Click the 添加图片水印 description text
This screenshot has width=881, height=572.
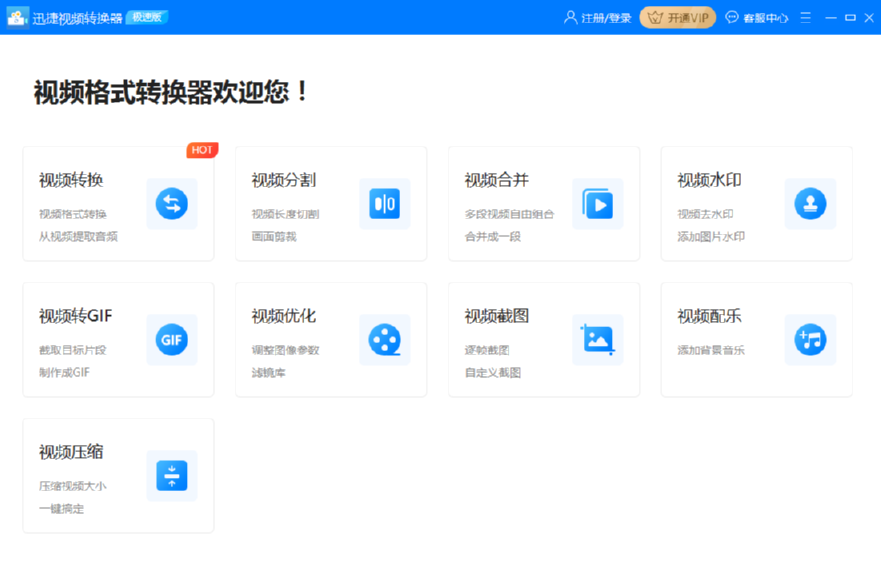711,237
